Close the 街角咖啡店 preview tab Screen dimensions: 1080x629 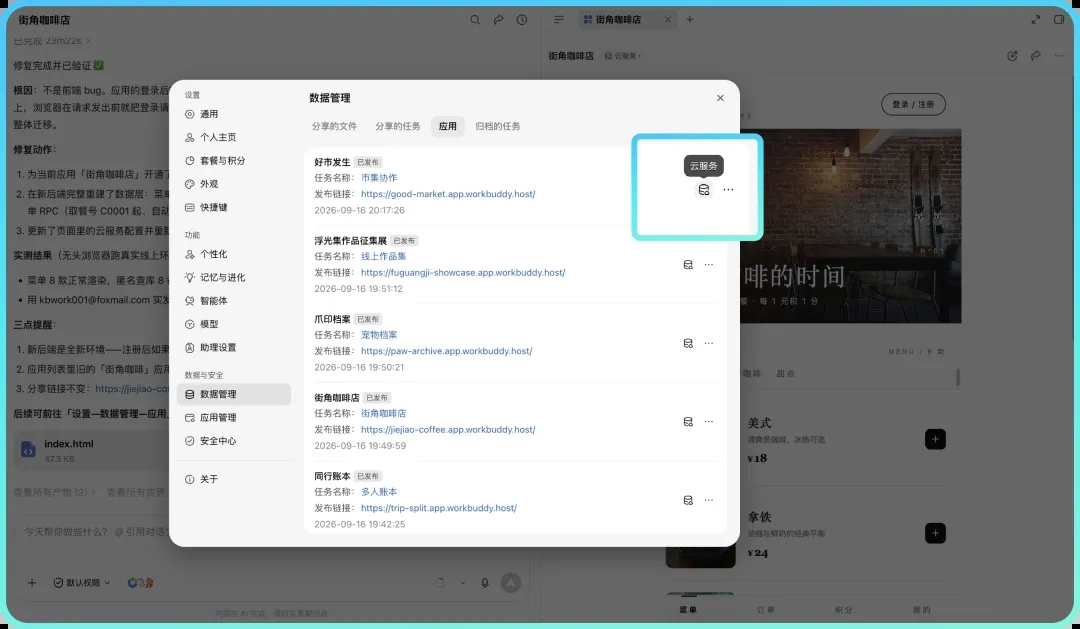tap(667, 19)
